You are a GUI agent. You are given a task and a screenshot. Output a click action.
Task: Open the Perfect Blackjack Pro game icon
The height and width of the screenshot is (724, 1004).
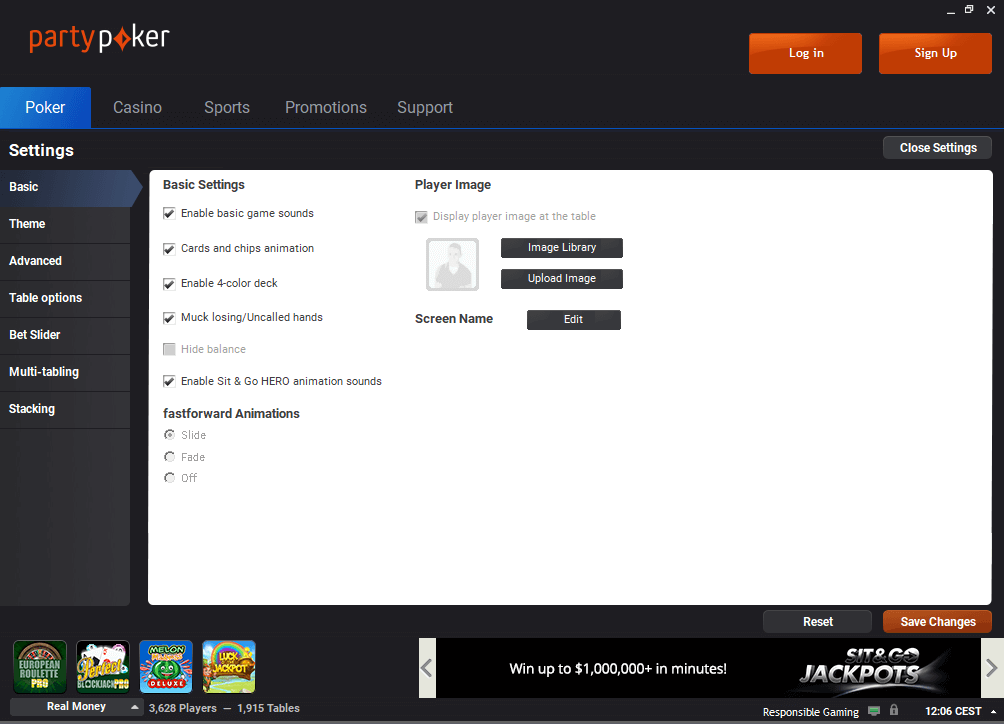point(102,666)
